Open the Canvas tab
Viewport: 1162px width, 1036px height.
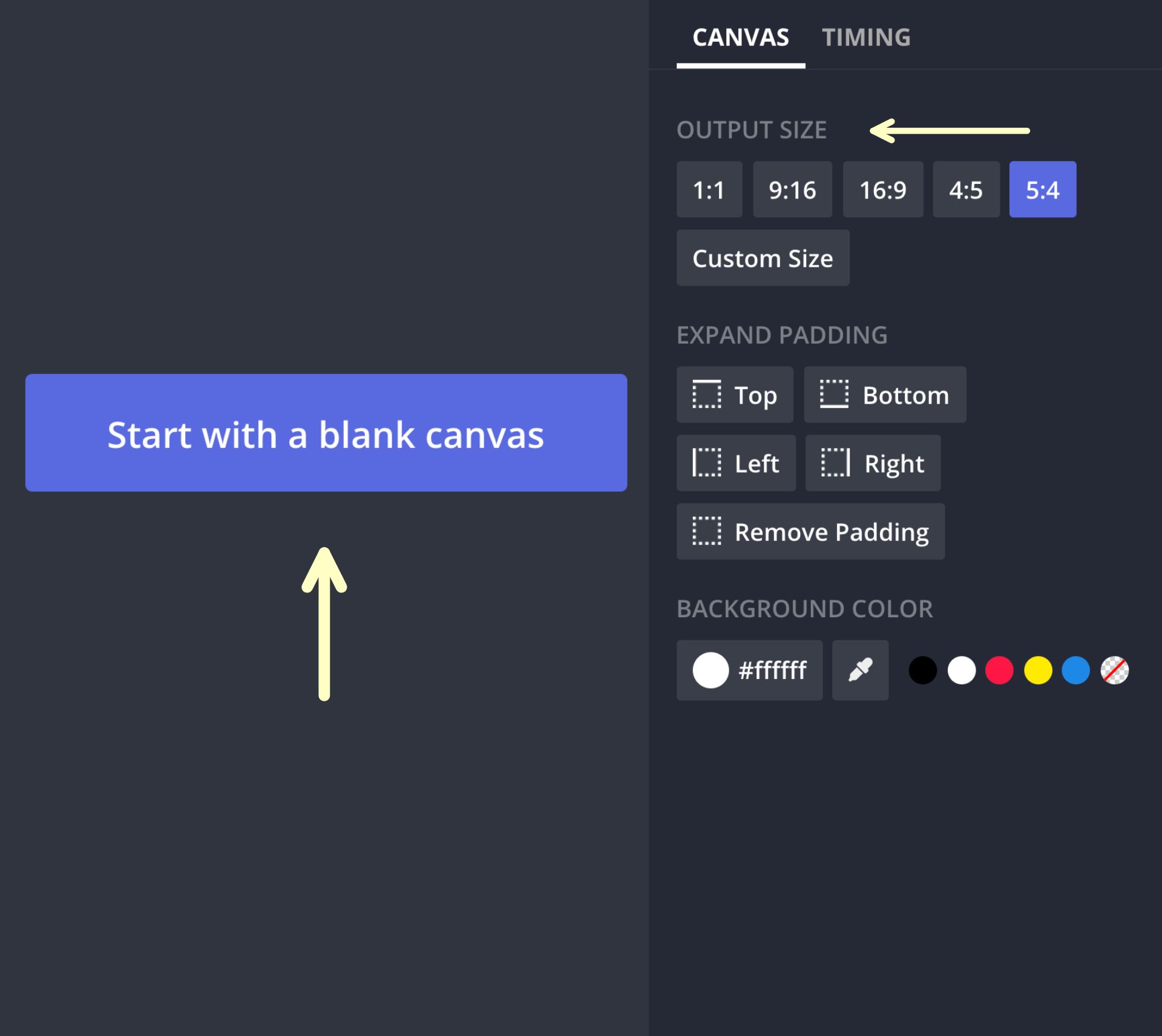pyautogui.click(x=741, y=38)
